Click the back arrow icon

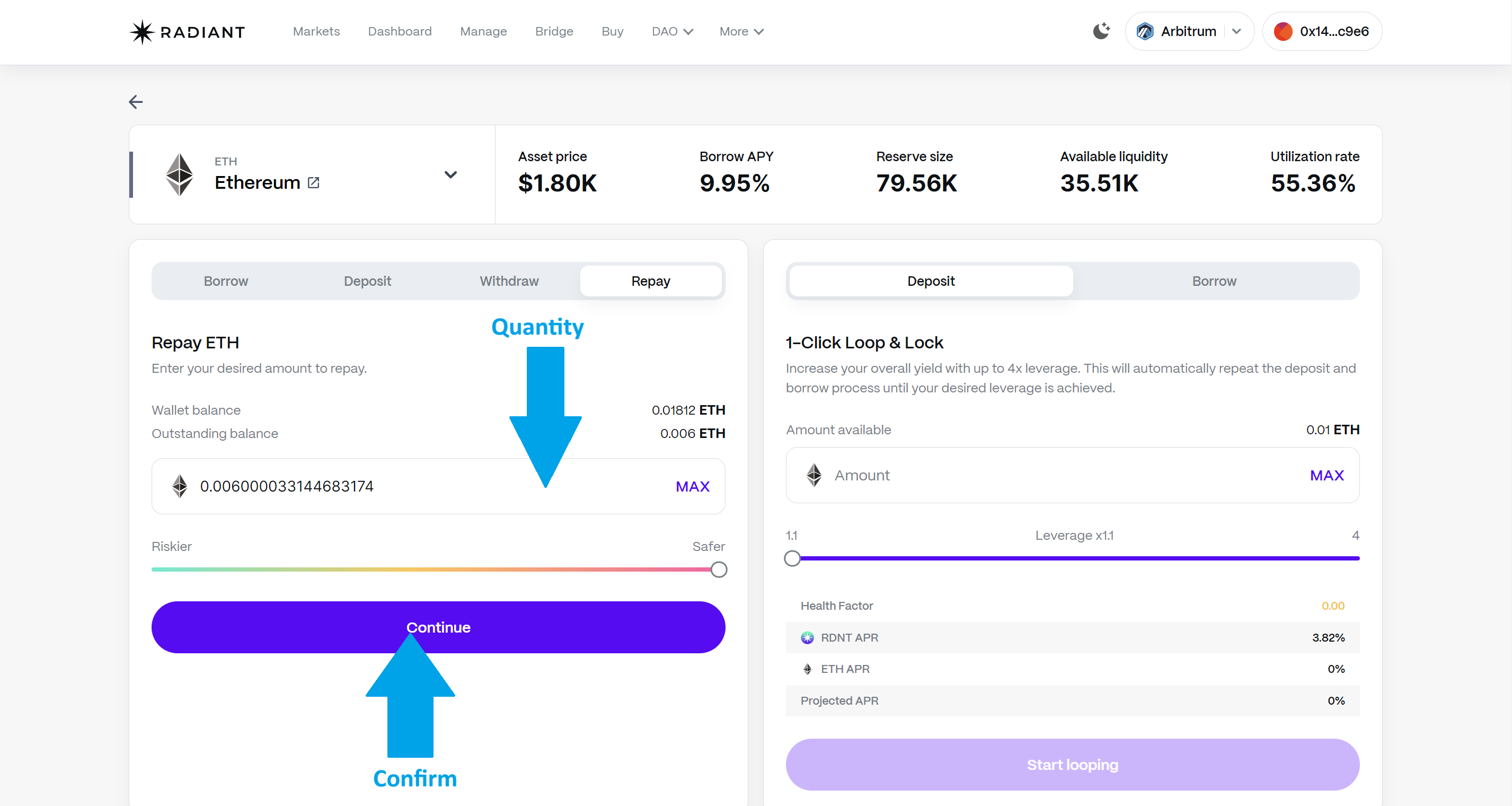[x=136, y=102]
